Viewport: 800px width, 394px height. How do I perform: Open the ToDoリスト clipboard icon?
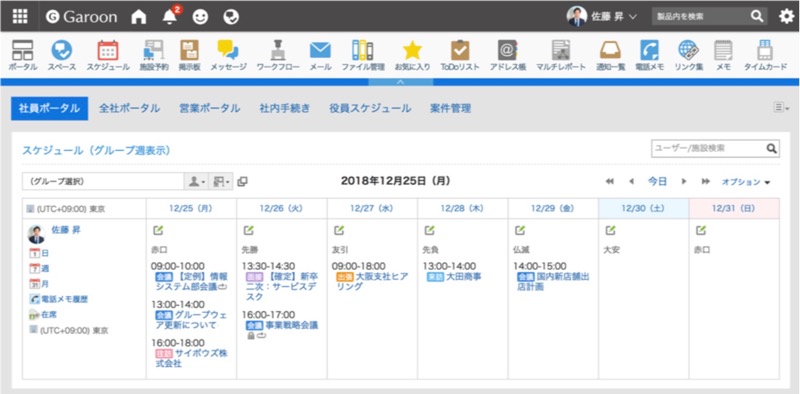click(x=460, y=51)
